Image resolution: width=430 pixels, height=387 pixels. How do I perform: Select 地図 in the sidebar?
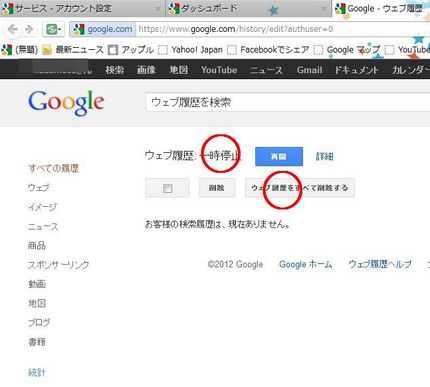point(37,303)
